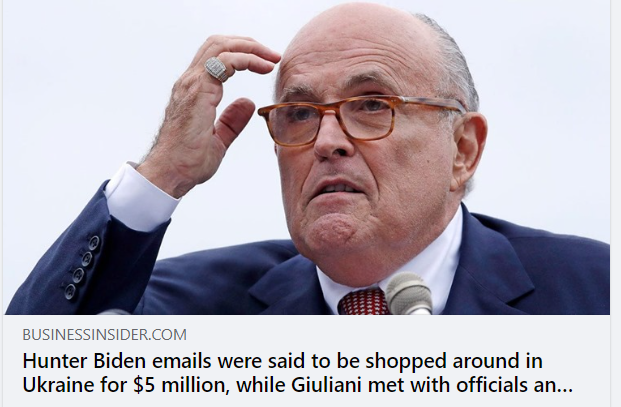Click the ring on the raised hand

217,69
